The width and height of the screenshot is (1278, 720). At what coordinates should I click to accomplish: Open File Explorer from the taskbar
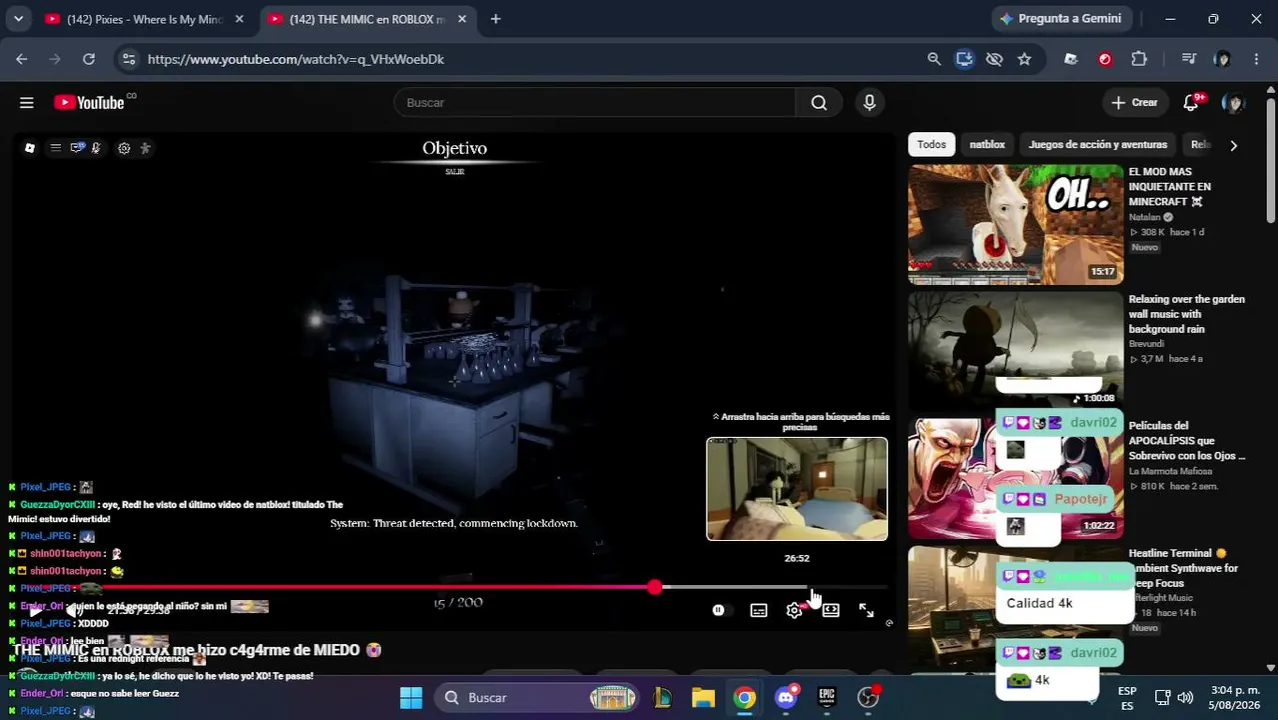click(703, 697)
